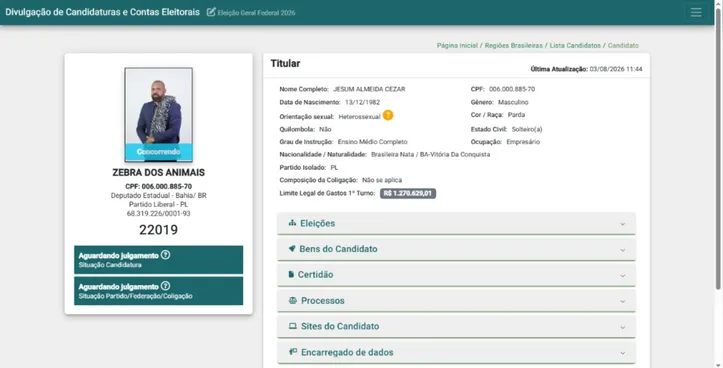The width and height of the screenshot is (723, 368).
Task: Expand the Encarregado de dados chevron
Action: 622,353
